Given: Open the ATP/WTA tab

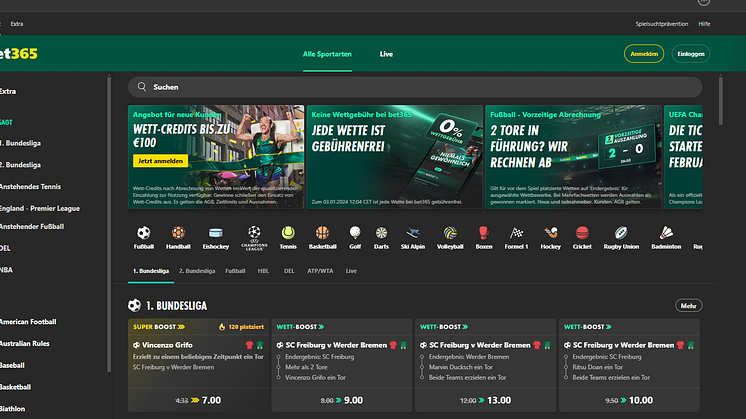Looking at the screenshot, I should (x=319, y=271).
